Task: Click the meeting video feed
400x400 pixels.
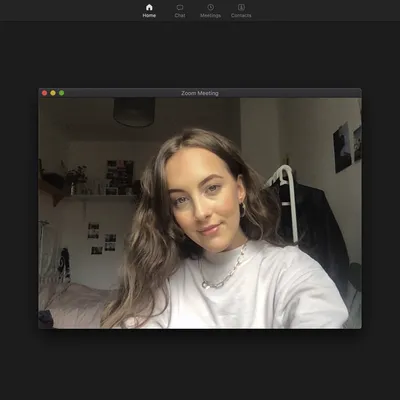Action: [x=200, y=213]
